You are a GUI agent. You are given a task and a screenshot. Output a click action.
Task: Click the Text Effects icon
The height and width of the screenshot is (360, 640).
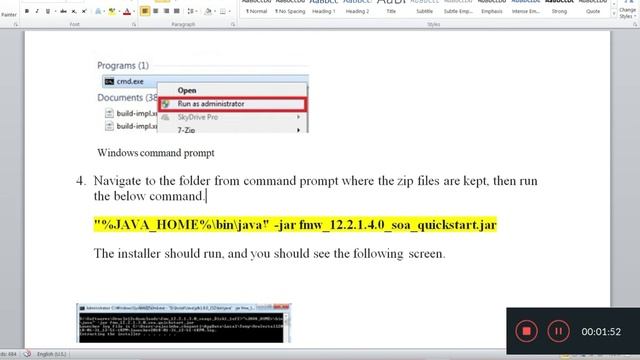(98, 11)
